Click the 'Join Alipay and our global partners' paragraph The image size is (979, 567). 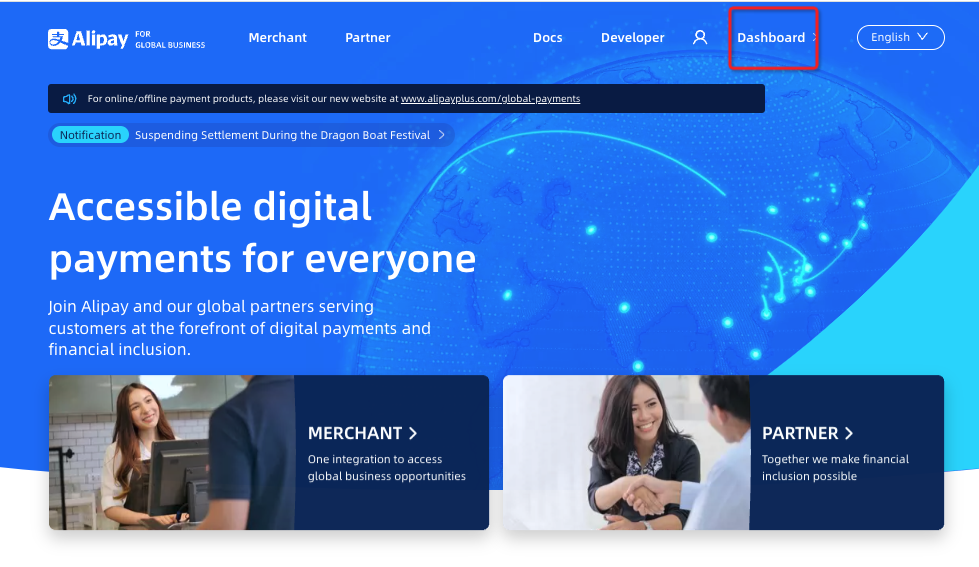240,328
